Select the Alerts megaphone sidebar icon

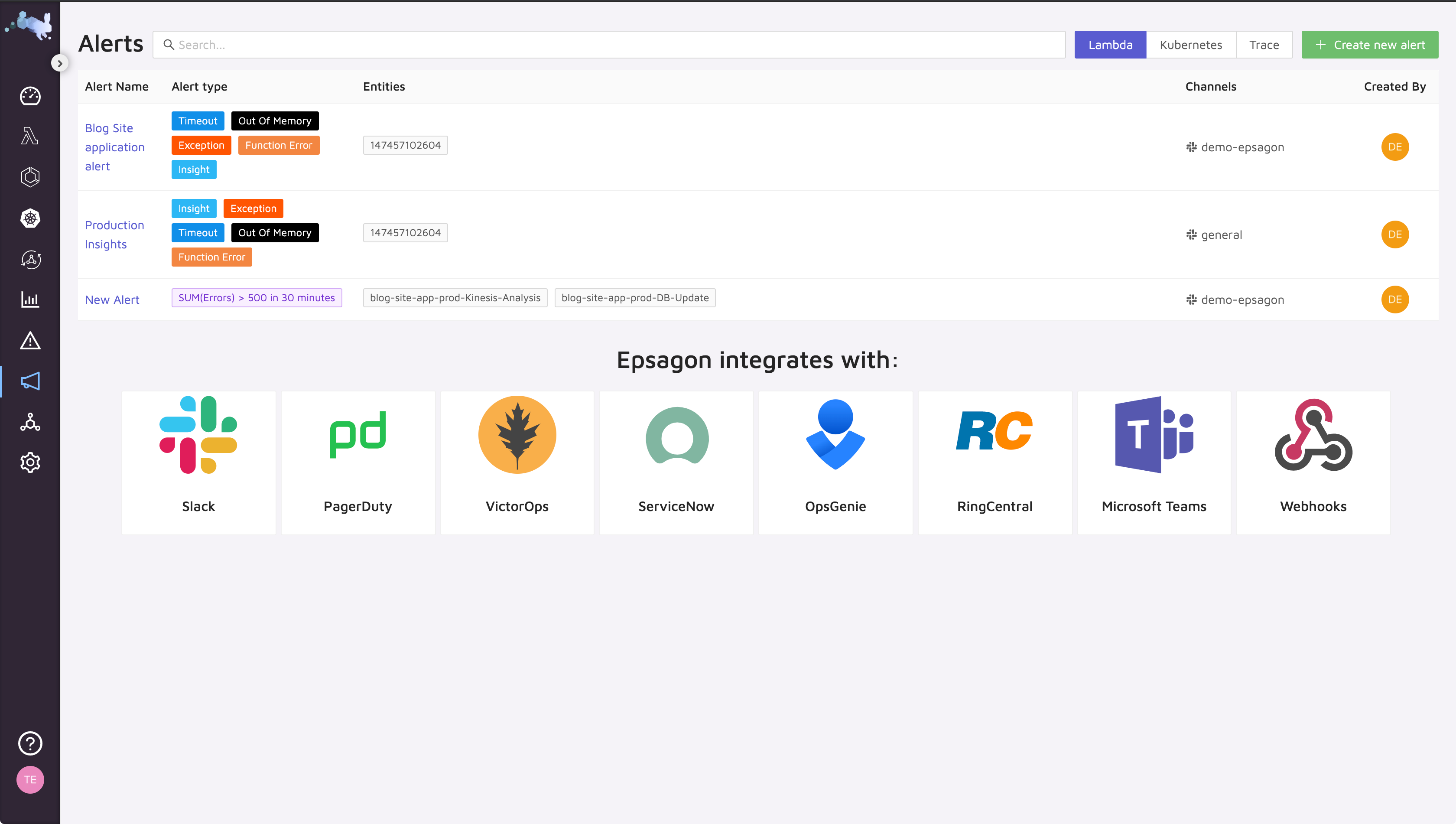pyautogui.click(x=30, y=381)
